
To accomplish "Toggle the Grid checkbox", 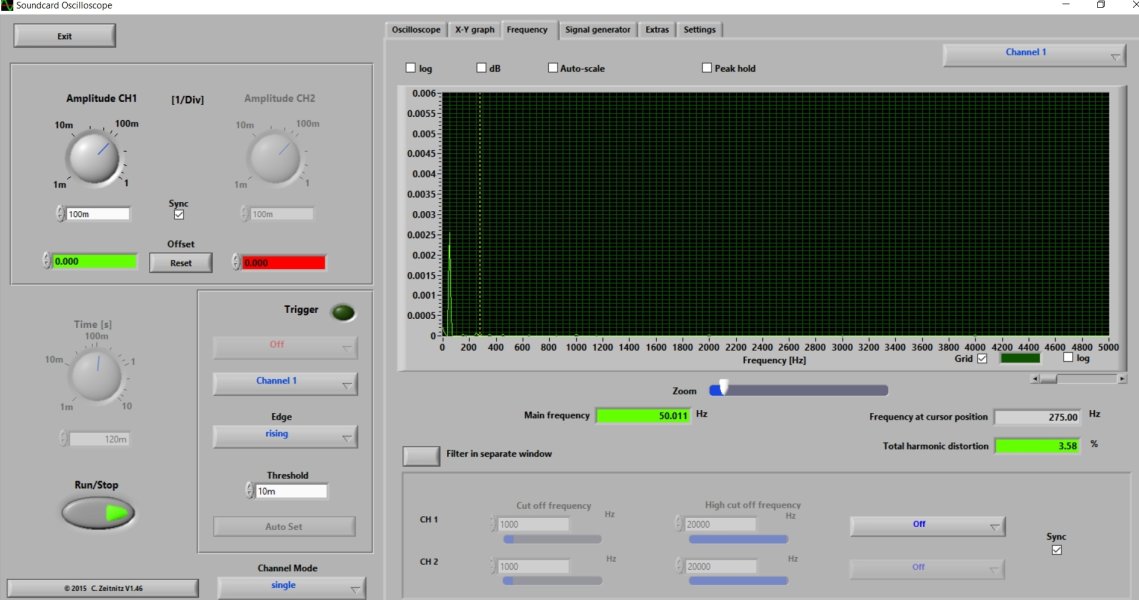I will (x=982, y=358).
